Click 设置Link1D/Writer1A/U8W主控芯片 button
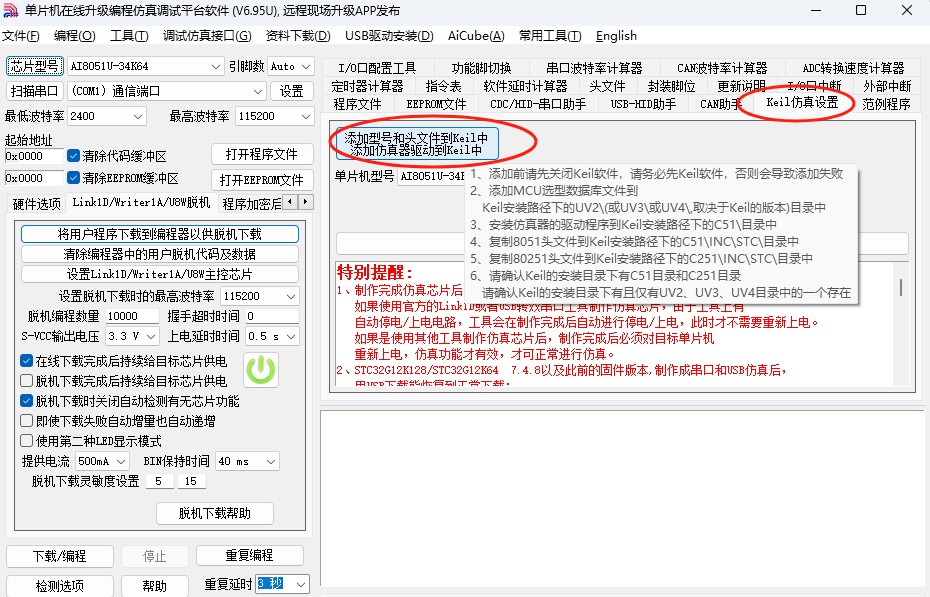This screenshot has height=597, width=930. pos(160,274)
